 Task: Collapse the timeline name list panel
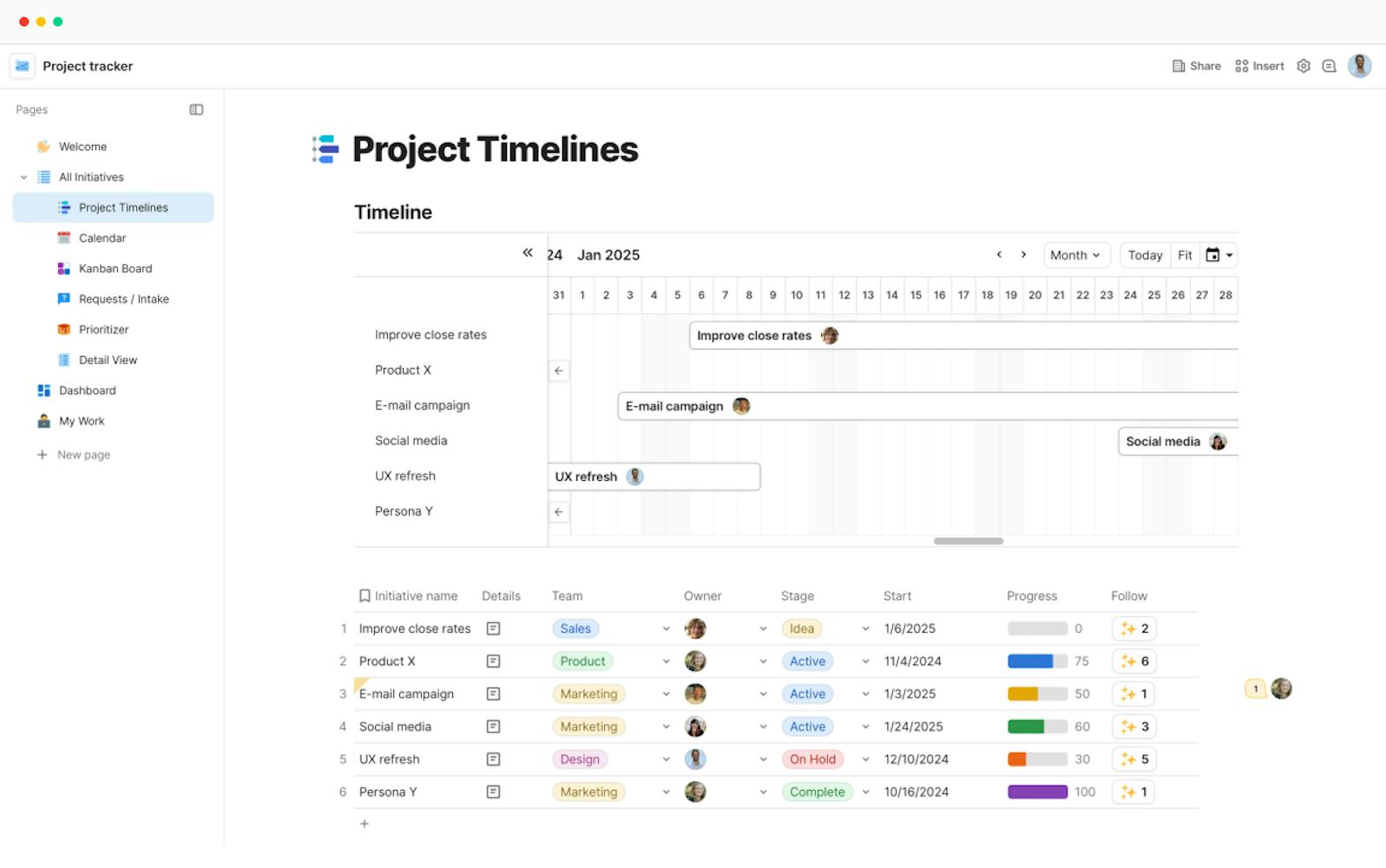[x=527, y=253]
